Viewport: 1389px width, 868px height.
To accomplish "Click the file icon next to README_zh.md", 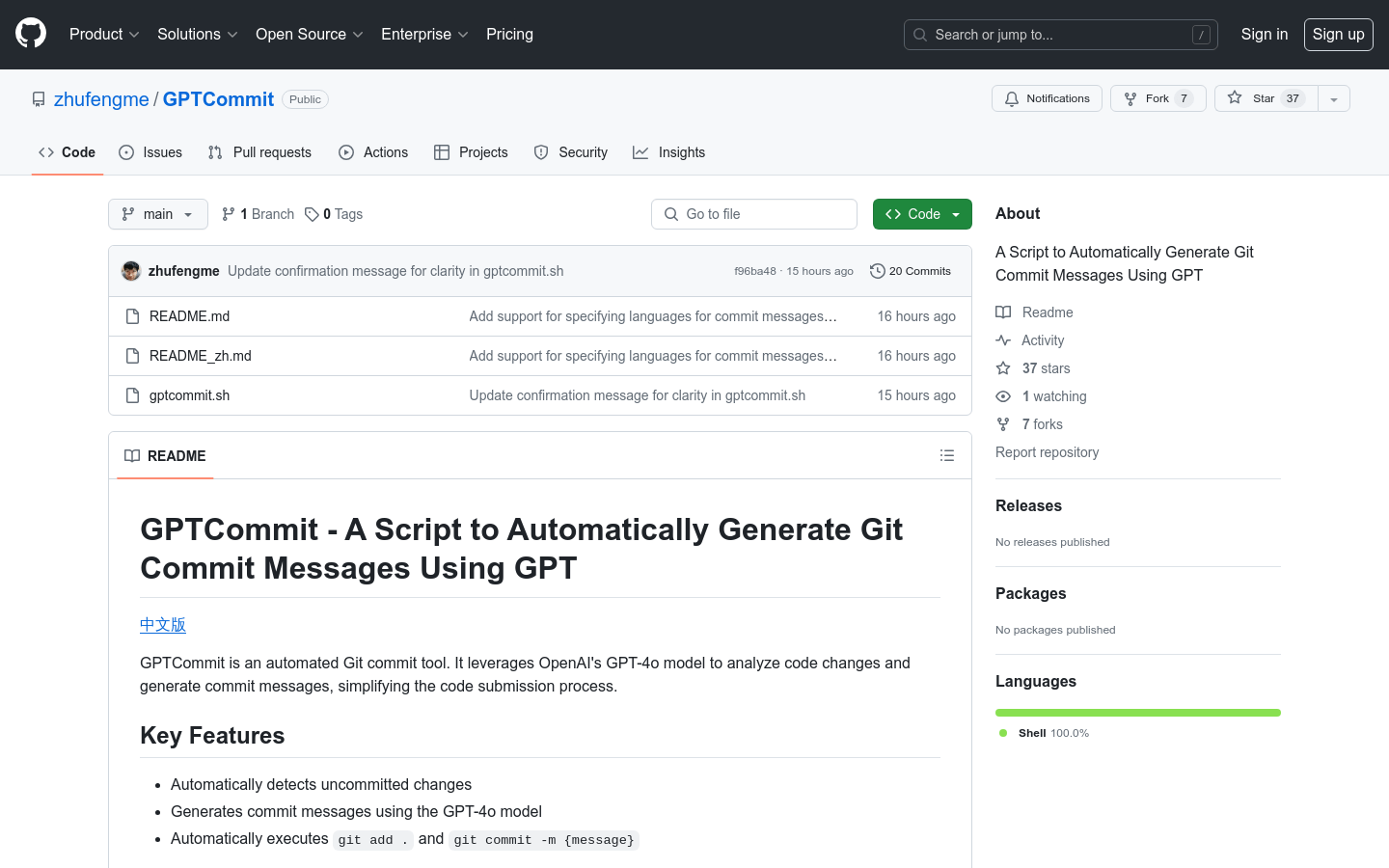I will click(x=133, y=356).
